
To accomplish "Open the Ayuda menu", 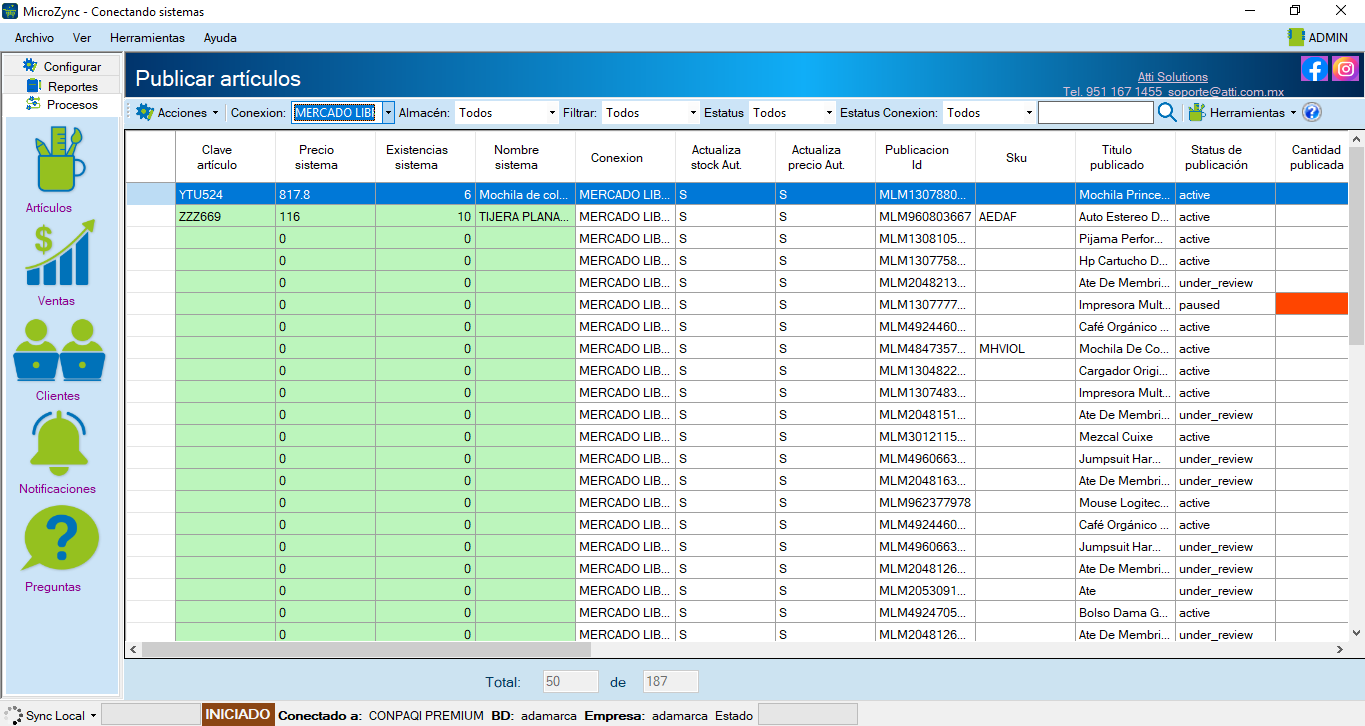I will [x=220, y=38].
